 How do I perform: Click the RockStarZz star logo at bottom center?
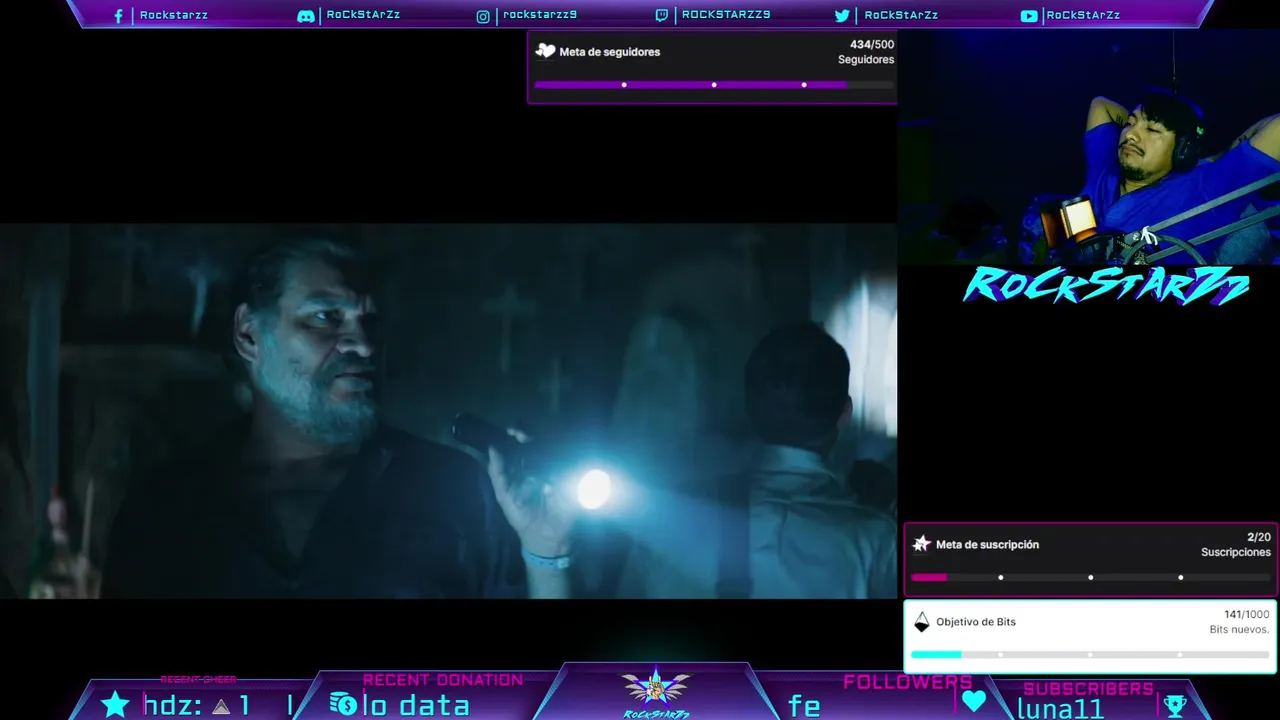click(656, 692)
